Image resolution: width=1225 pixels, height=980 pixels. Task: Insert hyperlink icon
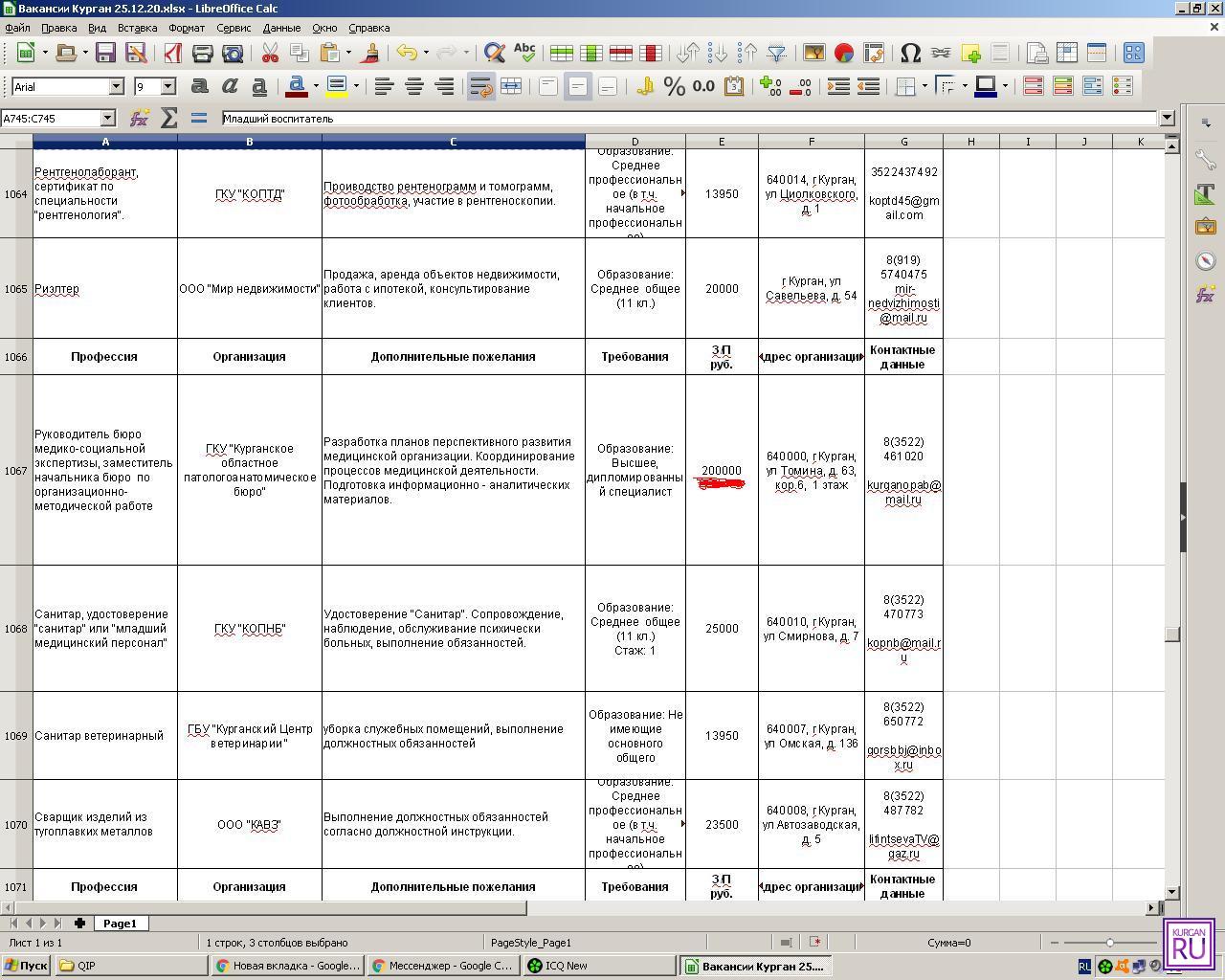pyautogui.click(x=941, y=53)
